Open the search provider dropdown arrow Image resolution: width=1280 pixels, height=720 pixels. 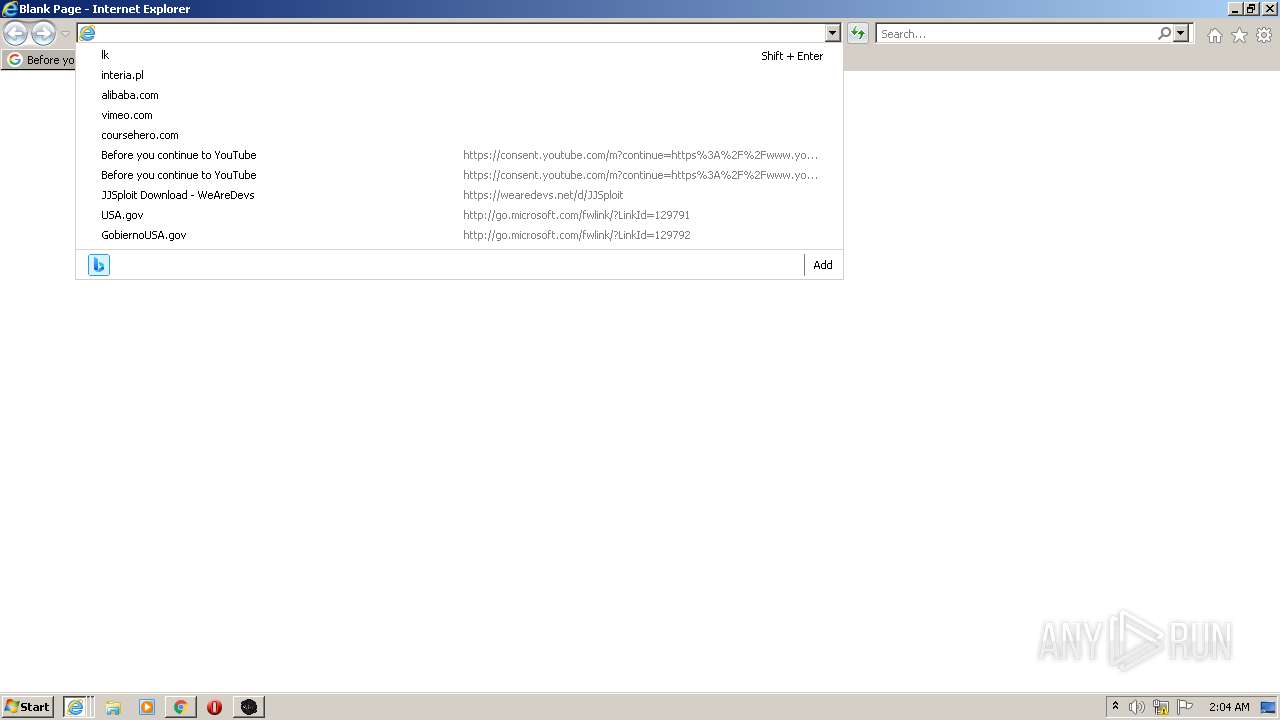[1181, 34]
